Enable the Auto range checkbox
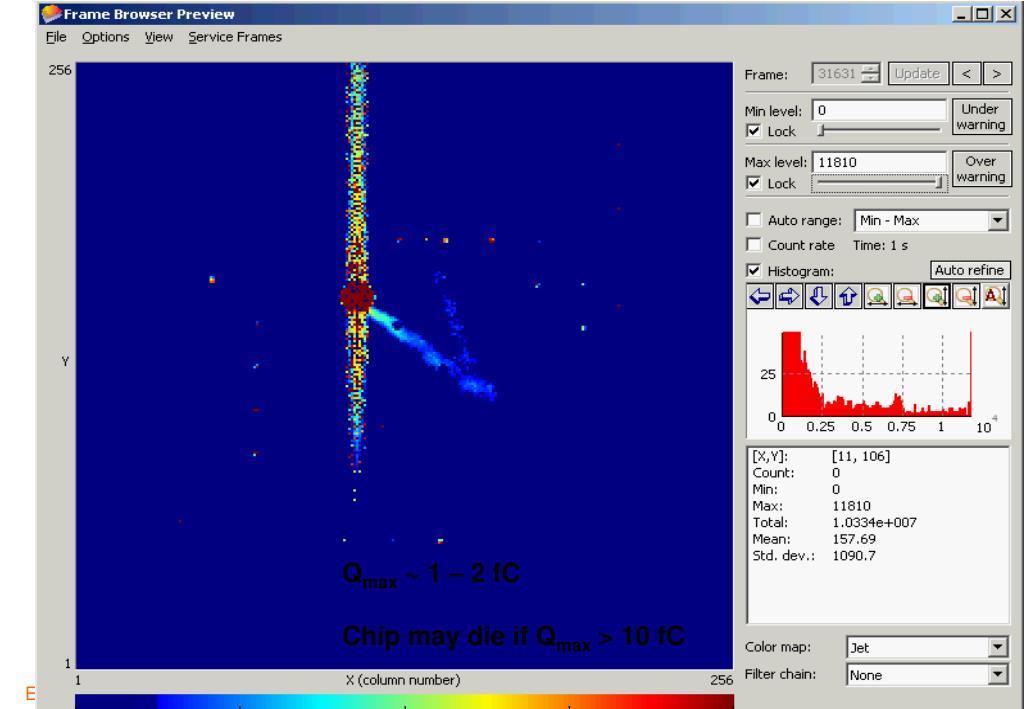Viewport: 1024px width, 709px height. click(756, 220)
